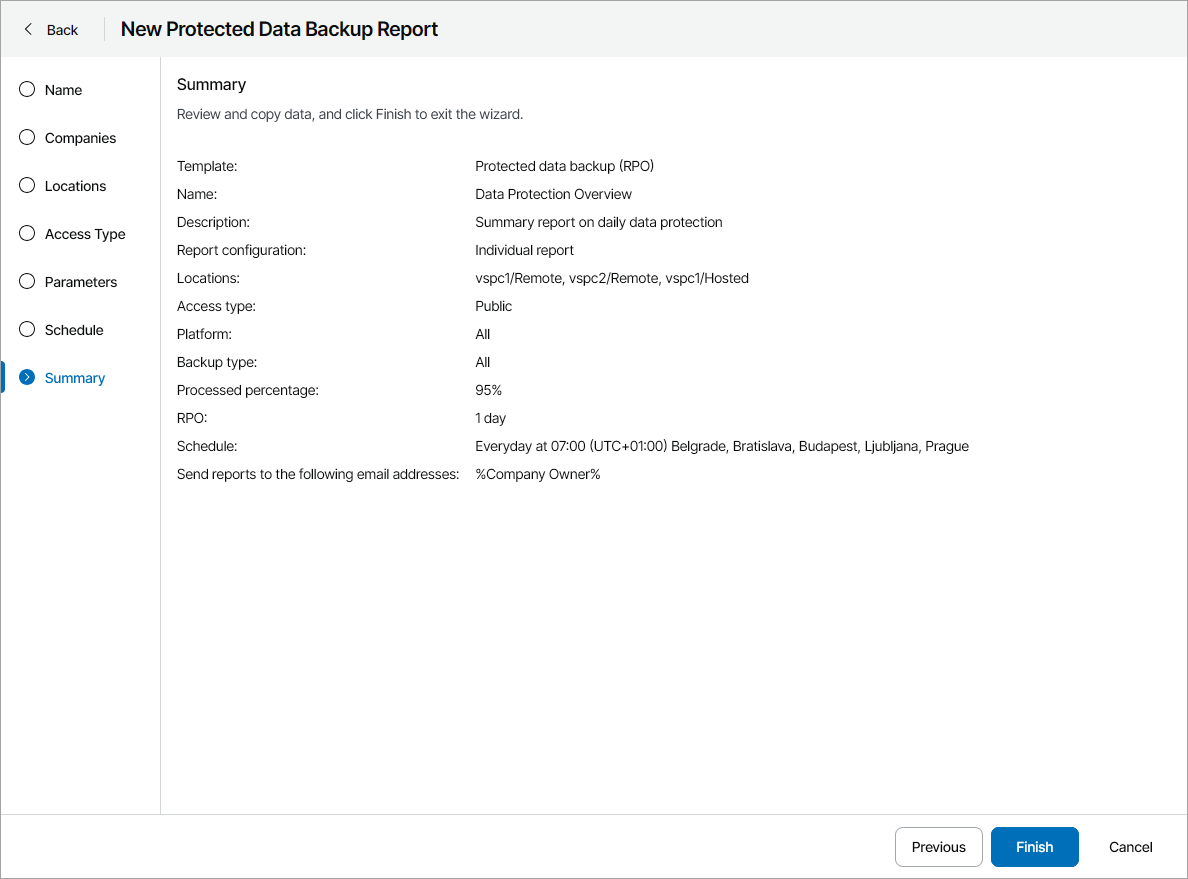This screenshot has width=1188, height=879.
Task: Click the schedule time value text
Action: click(x=722, y=445)
